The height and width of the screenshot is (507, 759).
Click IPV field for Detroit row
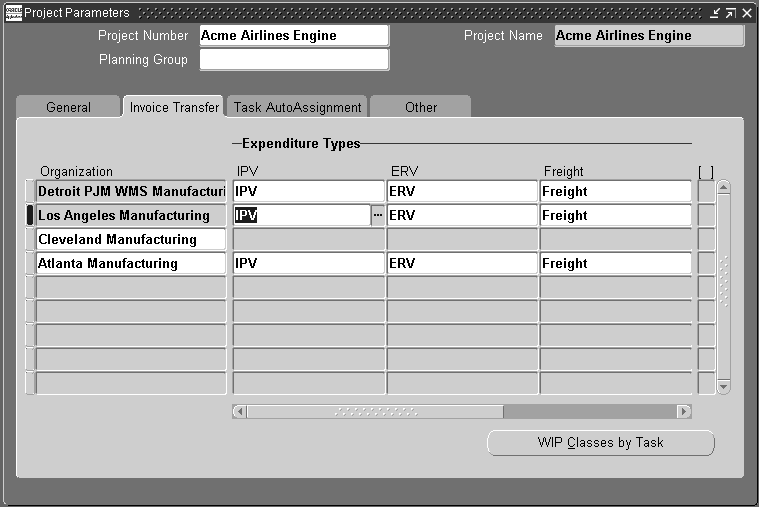[x=309, y=191]
